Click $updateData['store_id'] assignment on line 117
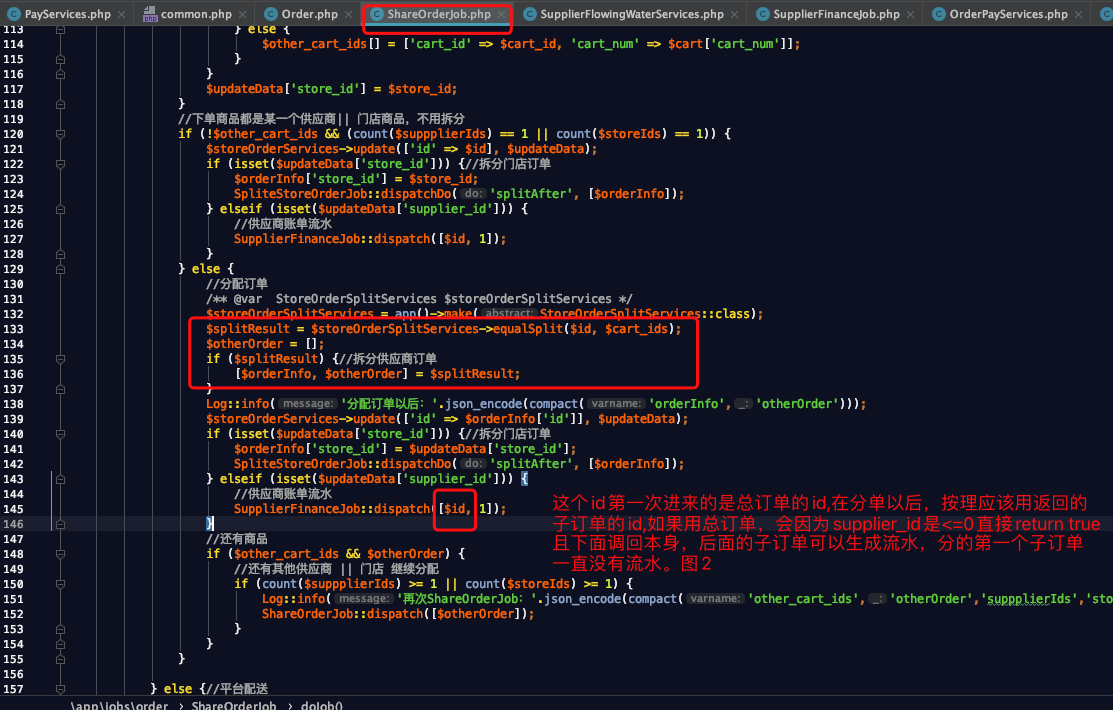This screenshot has width=1113, height=710. (x=331, y=89)
